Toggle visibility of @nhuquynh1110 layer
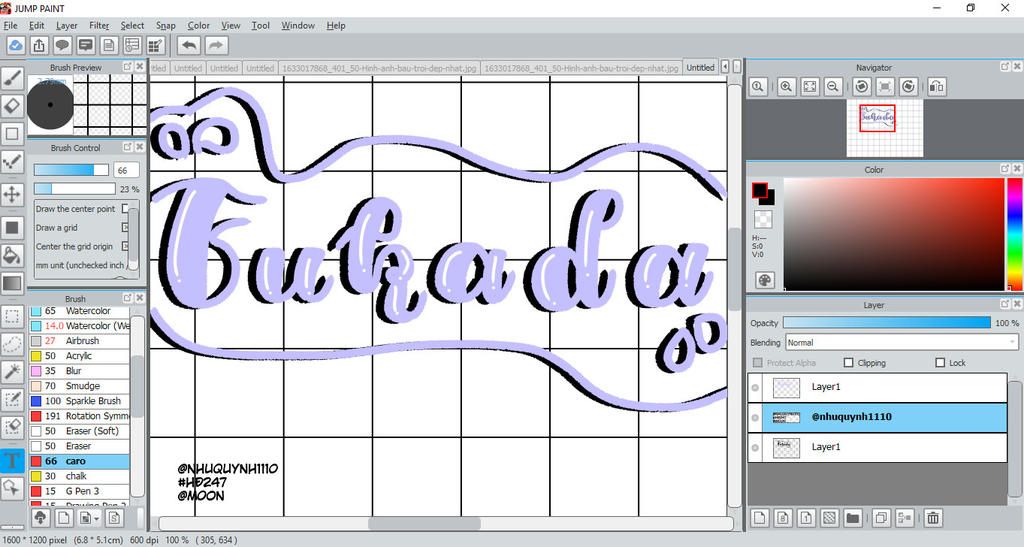The image size is (1024, 547). coord(755,418)
